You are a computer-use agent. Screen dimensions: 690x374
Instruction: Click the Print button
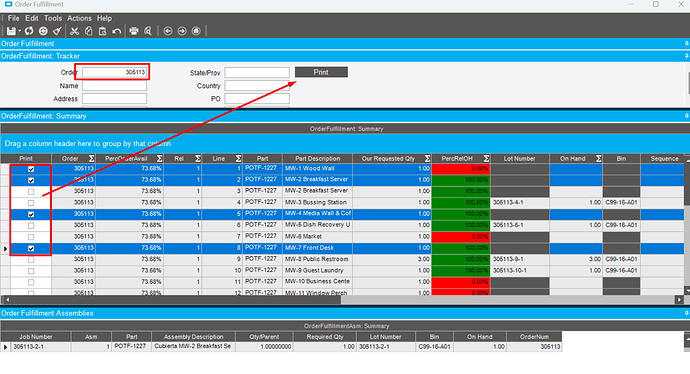(x=321, y=72)
